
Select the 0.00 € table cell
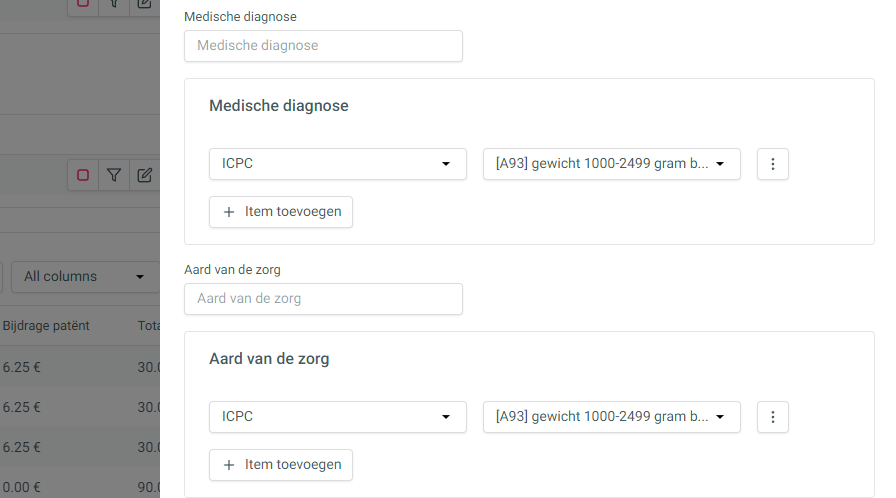pos(22,487)
